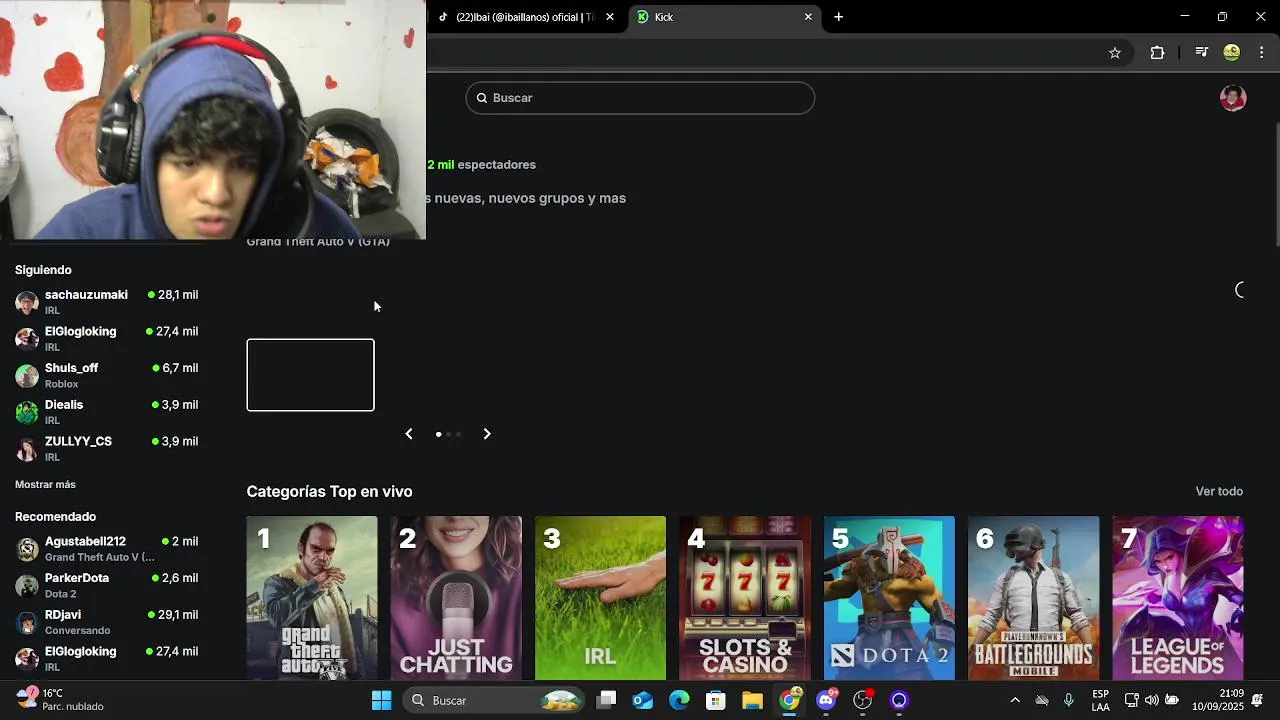
Task: Open Task View from the taskbar
Action: click(x=606, y=700)
